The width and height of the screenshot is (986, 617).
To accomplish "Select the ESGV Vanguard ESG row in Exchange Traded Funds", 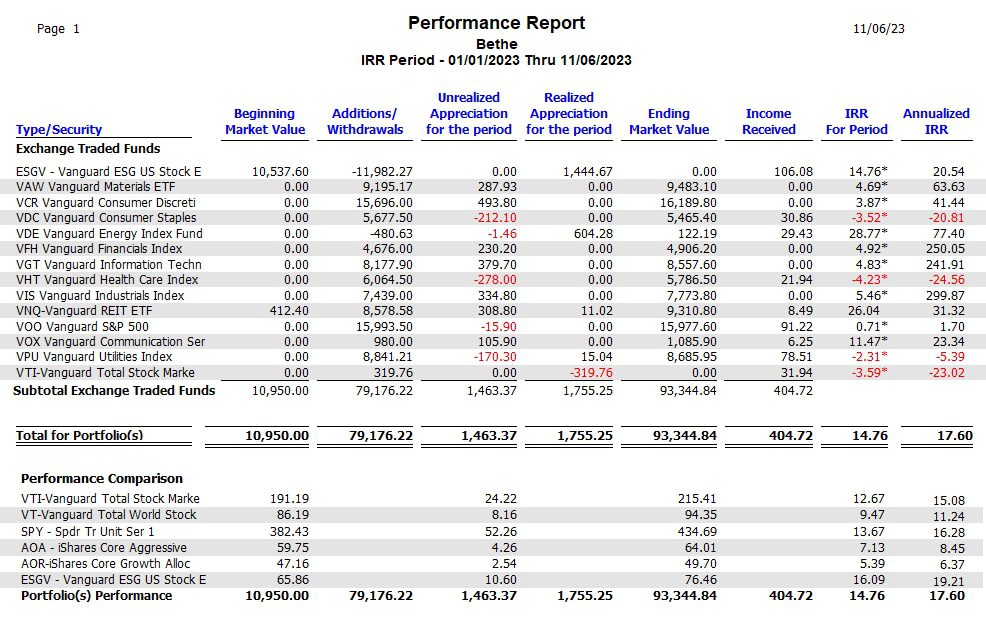I will [493, 171].
